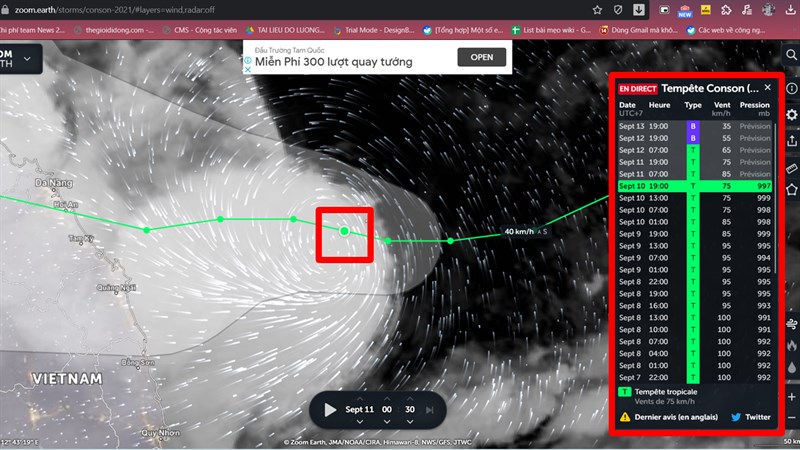Viewport: 800px width, 450px height.
Task: Toggle the precipitation droplet layer icon
Action: coord(792,367)
